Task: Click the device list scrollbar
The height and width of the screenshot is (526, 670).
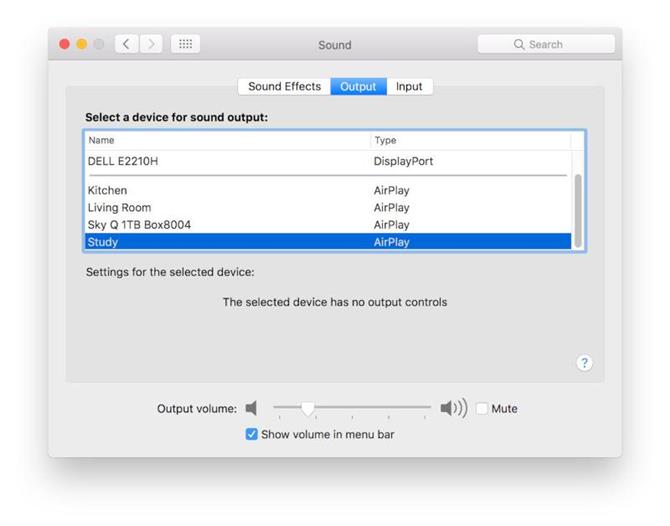Action: coord(578,211)
